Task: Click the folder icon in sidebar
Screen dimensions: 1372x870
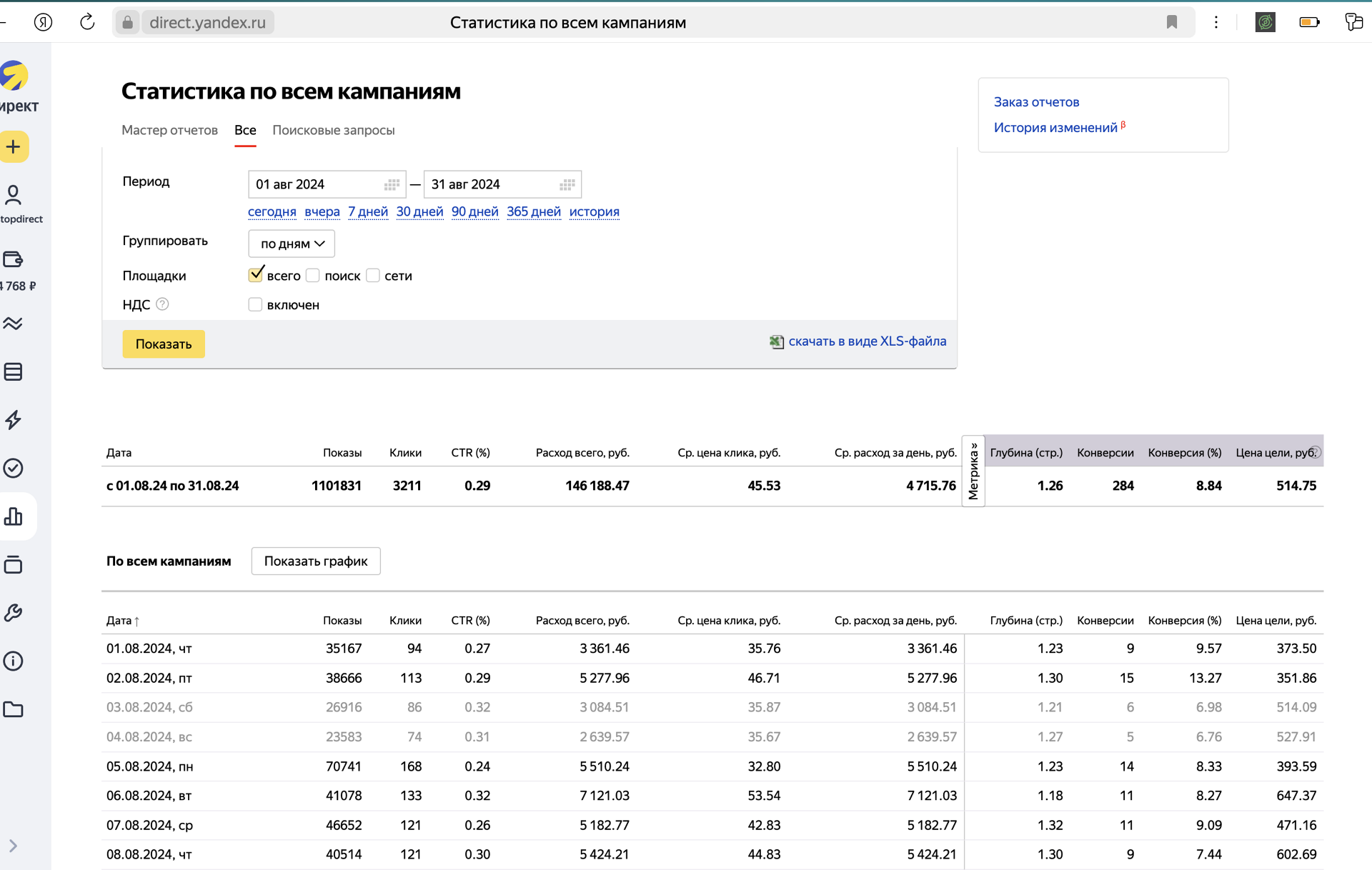Action: tap(14, 709)
